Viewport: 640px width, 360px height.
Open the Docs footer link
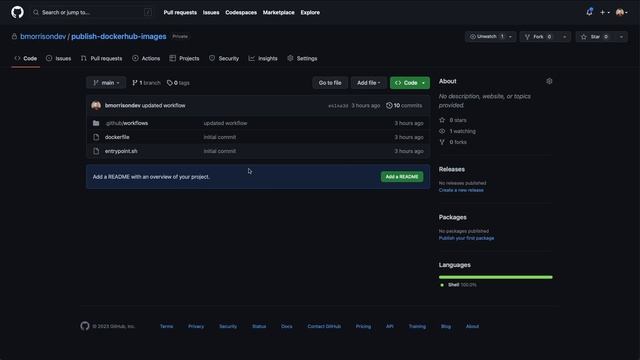point(287,327)
